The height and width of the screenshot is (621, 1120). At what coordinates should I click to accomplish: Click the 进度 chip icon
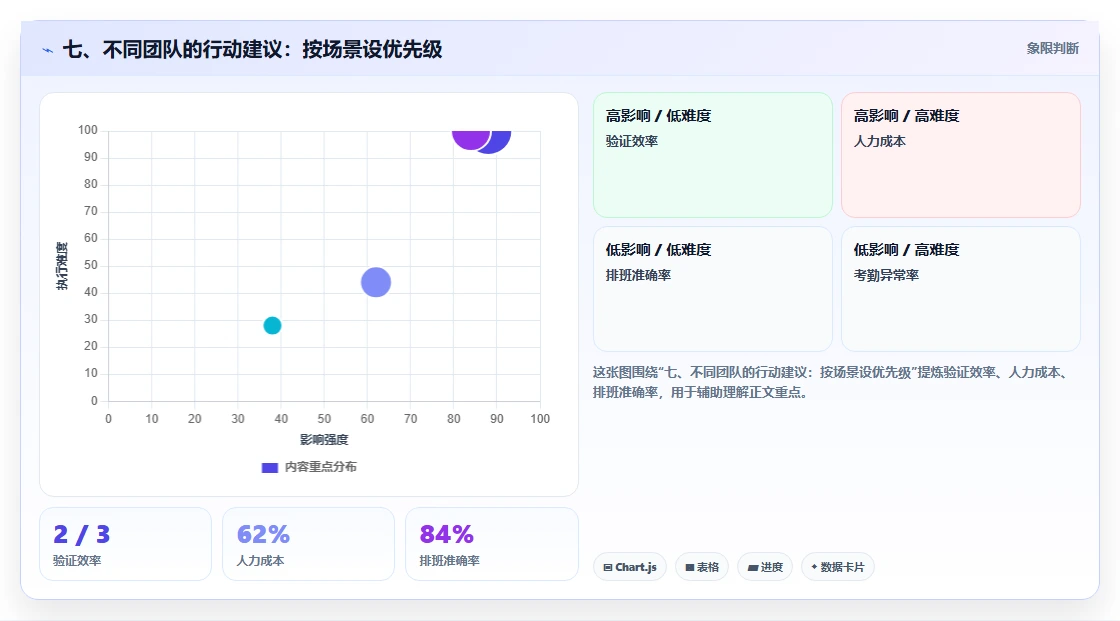pos(752,567)
